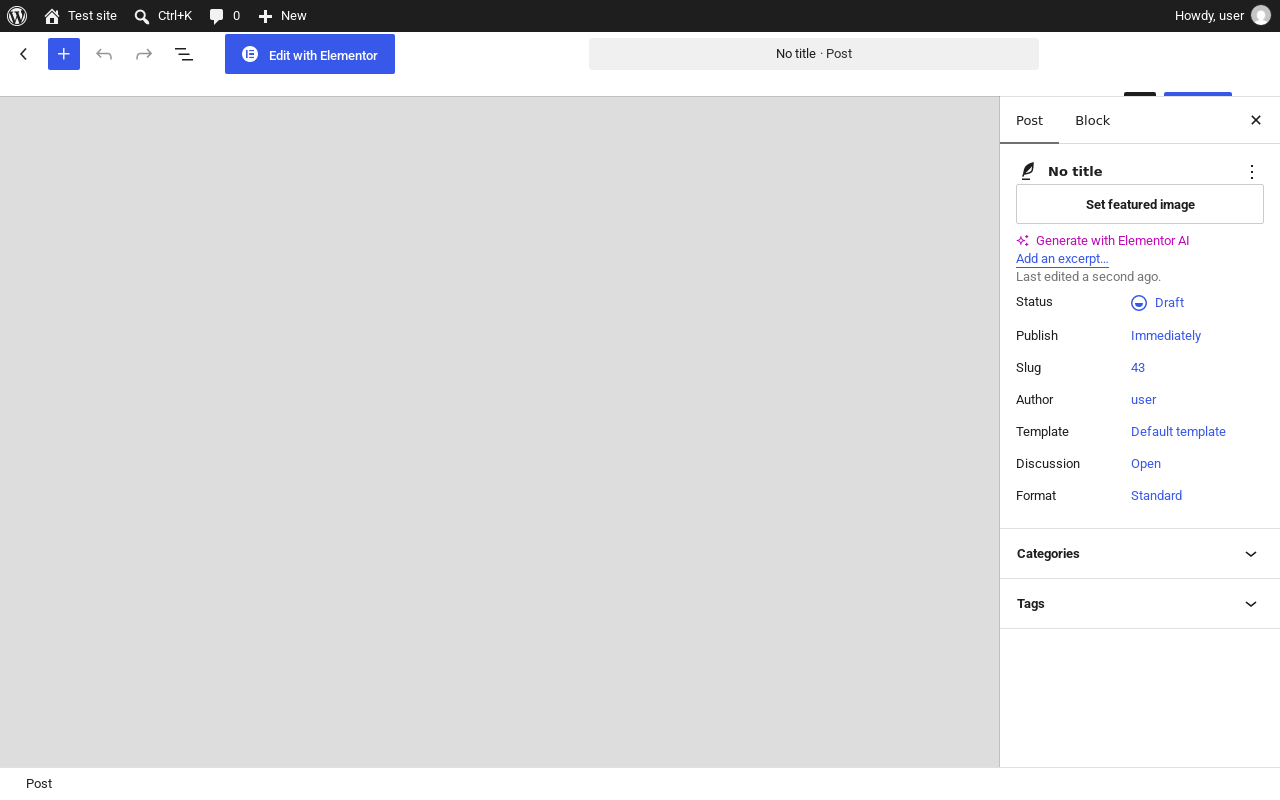Select the Post tab in sidebar
Screen dimensions: 1280x800
coord(1029,120)
